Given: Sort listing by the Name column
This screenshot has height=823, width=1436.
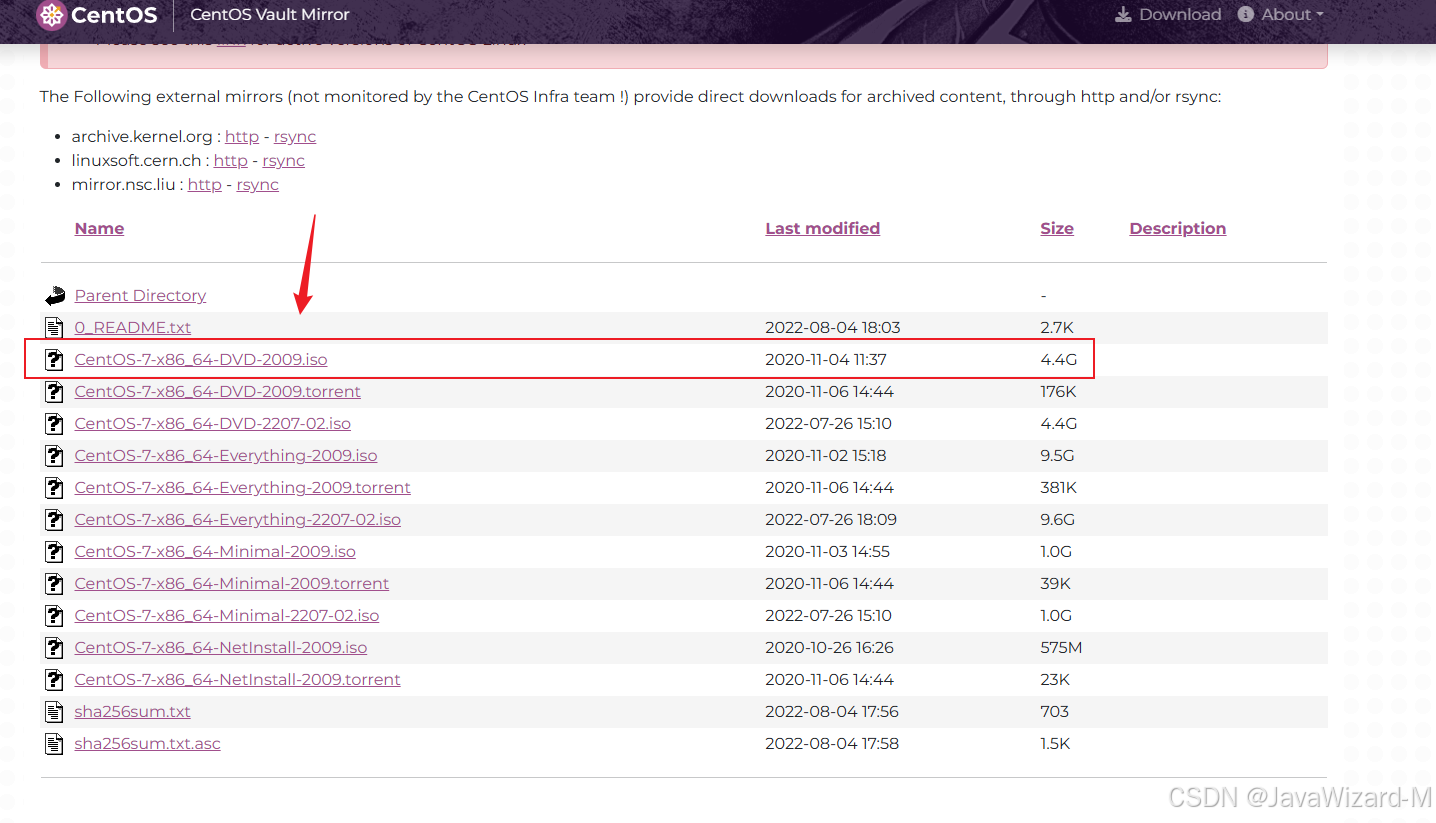Looking at the screenshot, I should tap(99, 228).
